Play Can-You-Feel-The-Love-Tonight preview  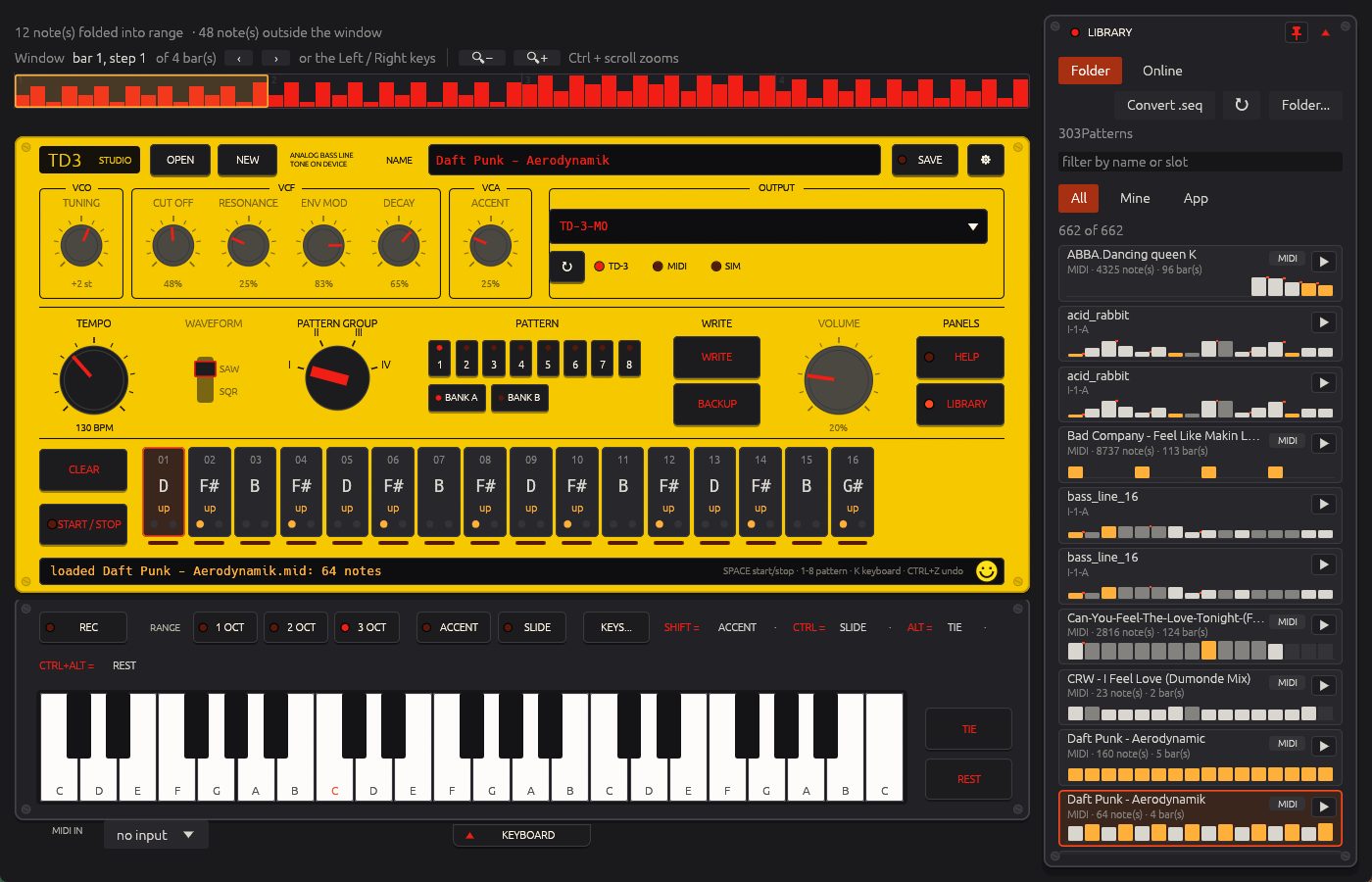click(x=1324, y=624)
